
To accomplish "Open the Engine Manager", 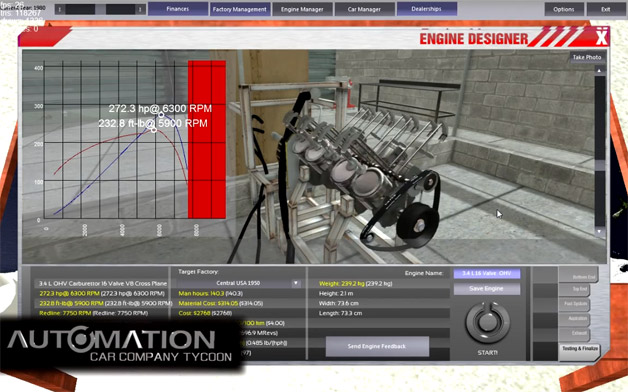I will (302, 9).
